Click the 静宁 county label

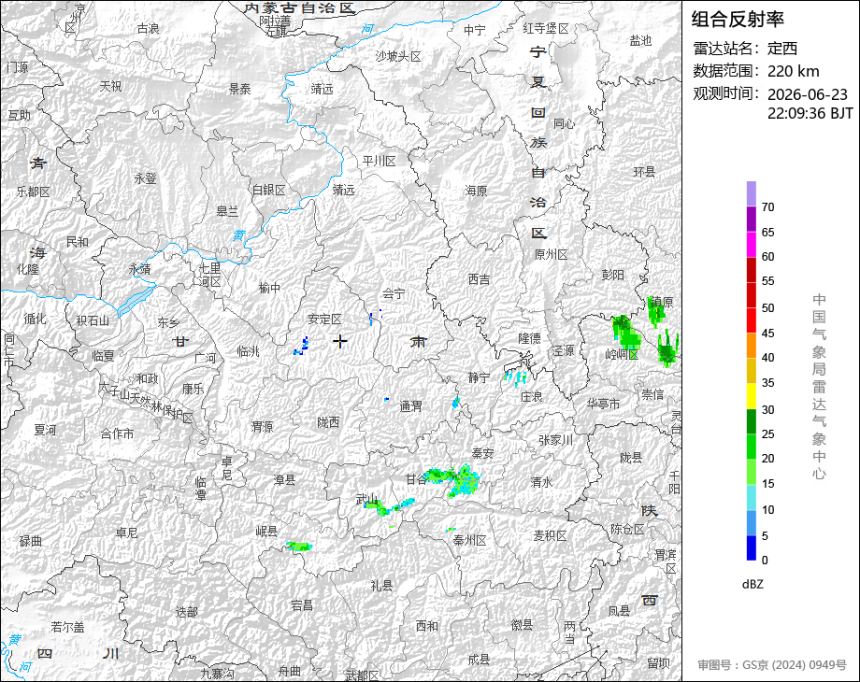point(479,377)
